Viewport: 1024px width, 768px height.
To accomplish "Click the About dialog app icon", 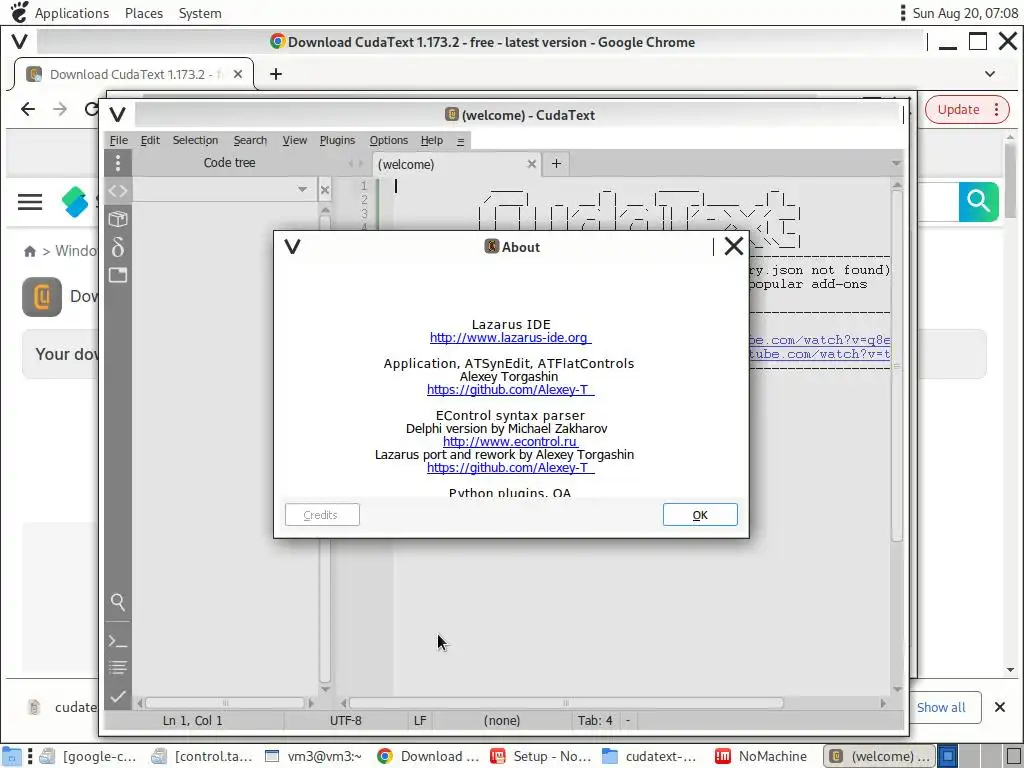I will (x=492, y=246).
